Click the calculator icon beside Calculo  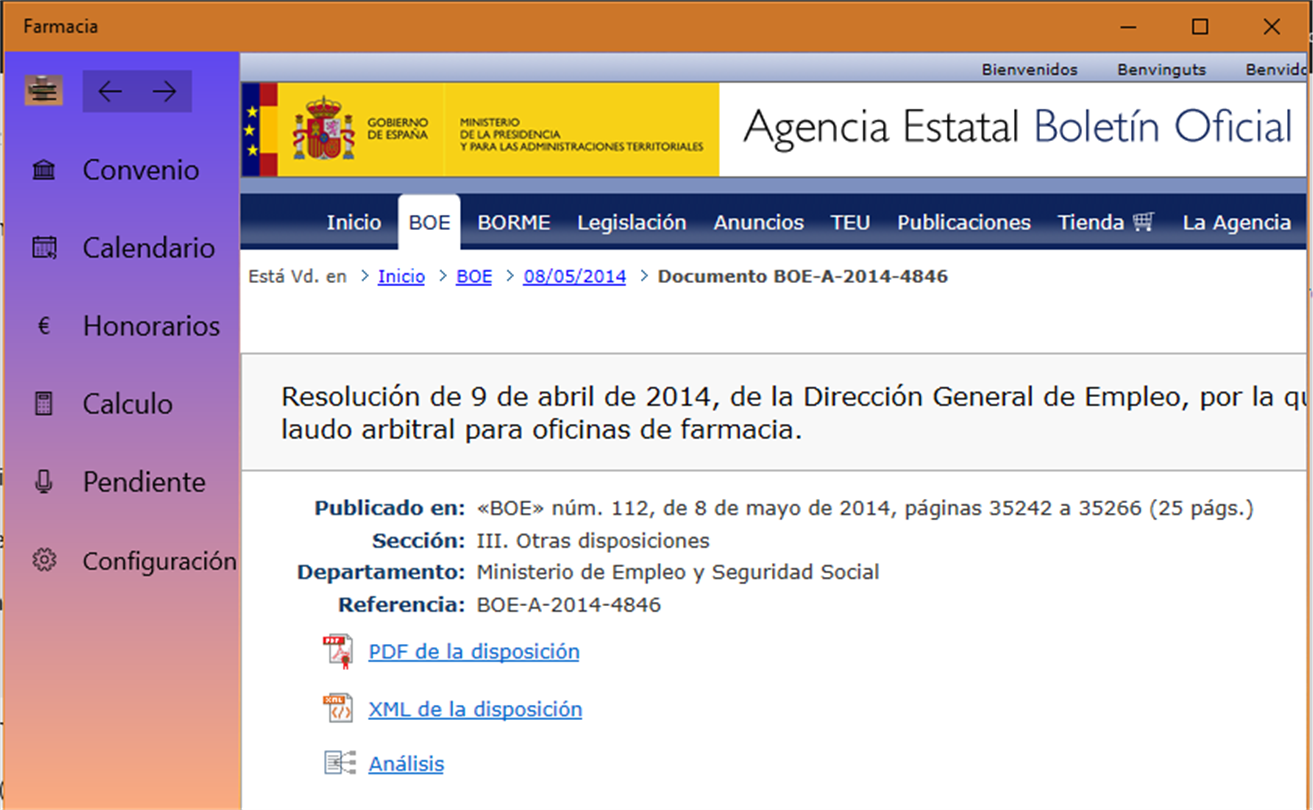coord(44,404)
